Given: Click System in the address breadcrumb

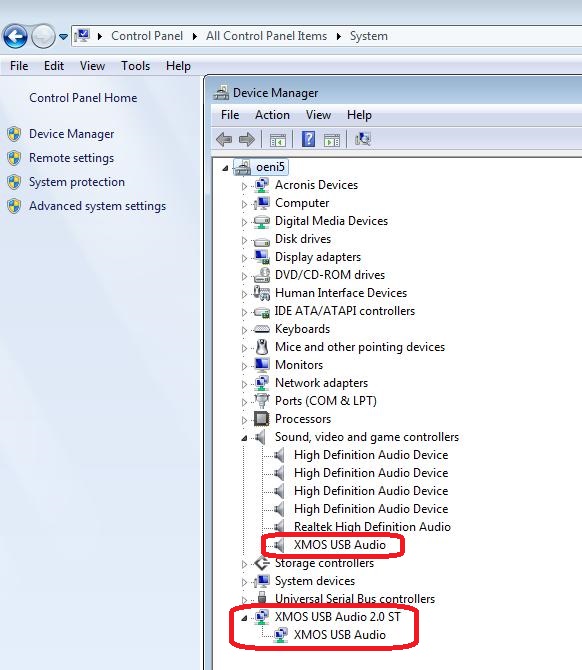Looking at the screenshot, I should pos(369,36).
